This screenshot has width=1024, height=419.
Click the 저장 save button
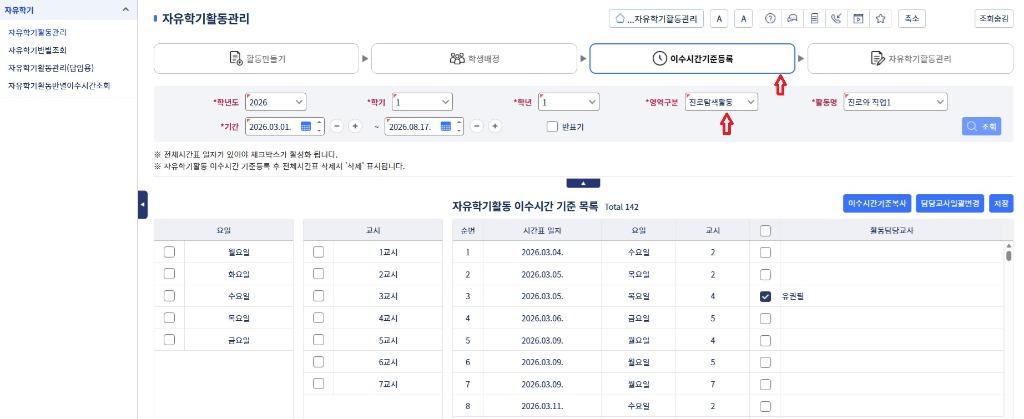(1001, 204)
